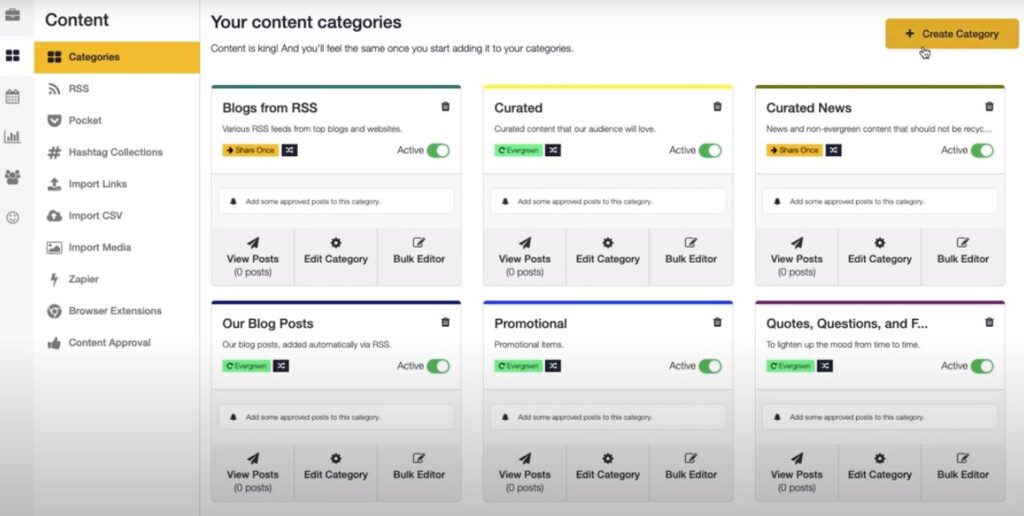Click the team members icon in rail
This screenshot has height=516, width=1024.
tap(13, 177)
